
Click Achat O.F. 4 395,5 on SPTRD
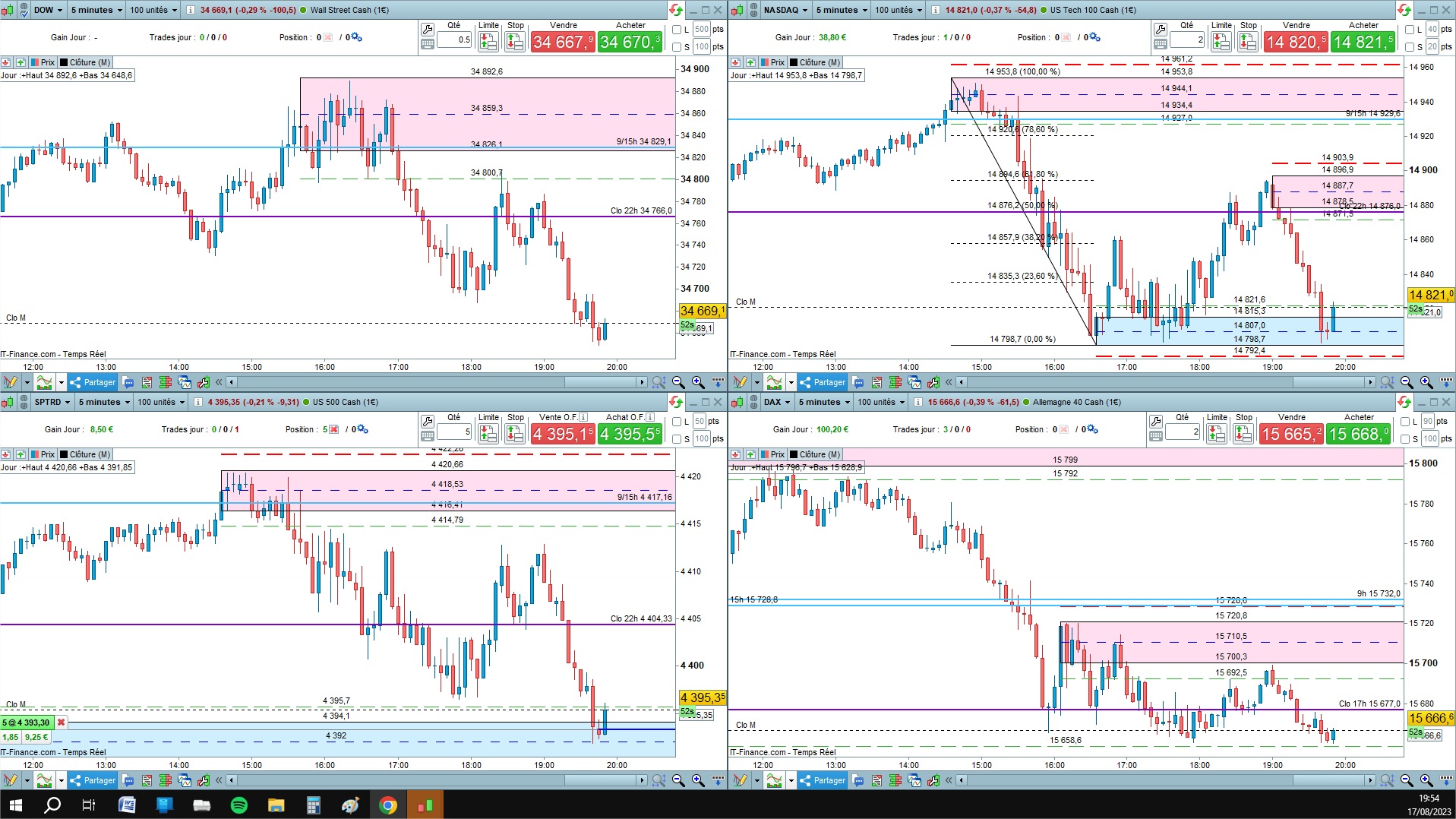pyautogui.click(x=630, y=434)
